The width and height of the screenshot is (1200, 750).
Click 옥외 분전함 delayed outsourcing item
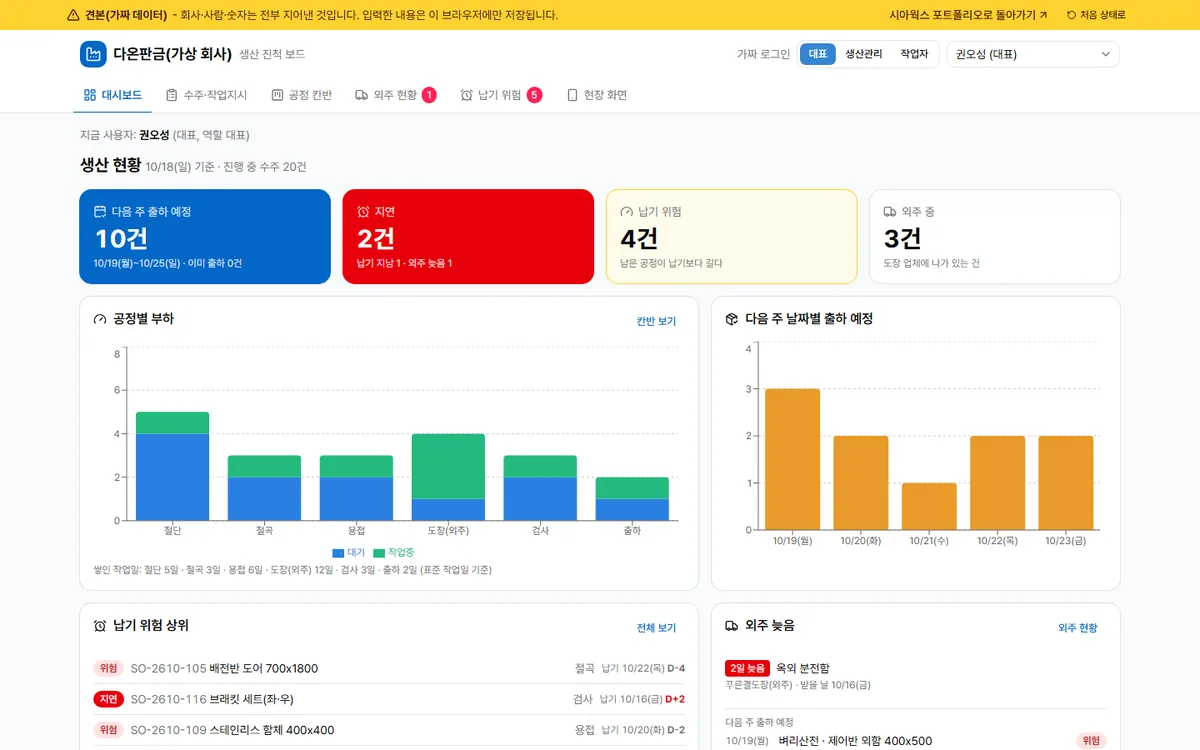tap(803, 668)
